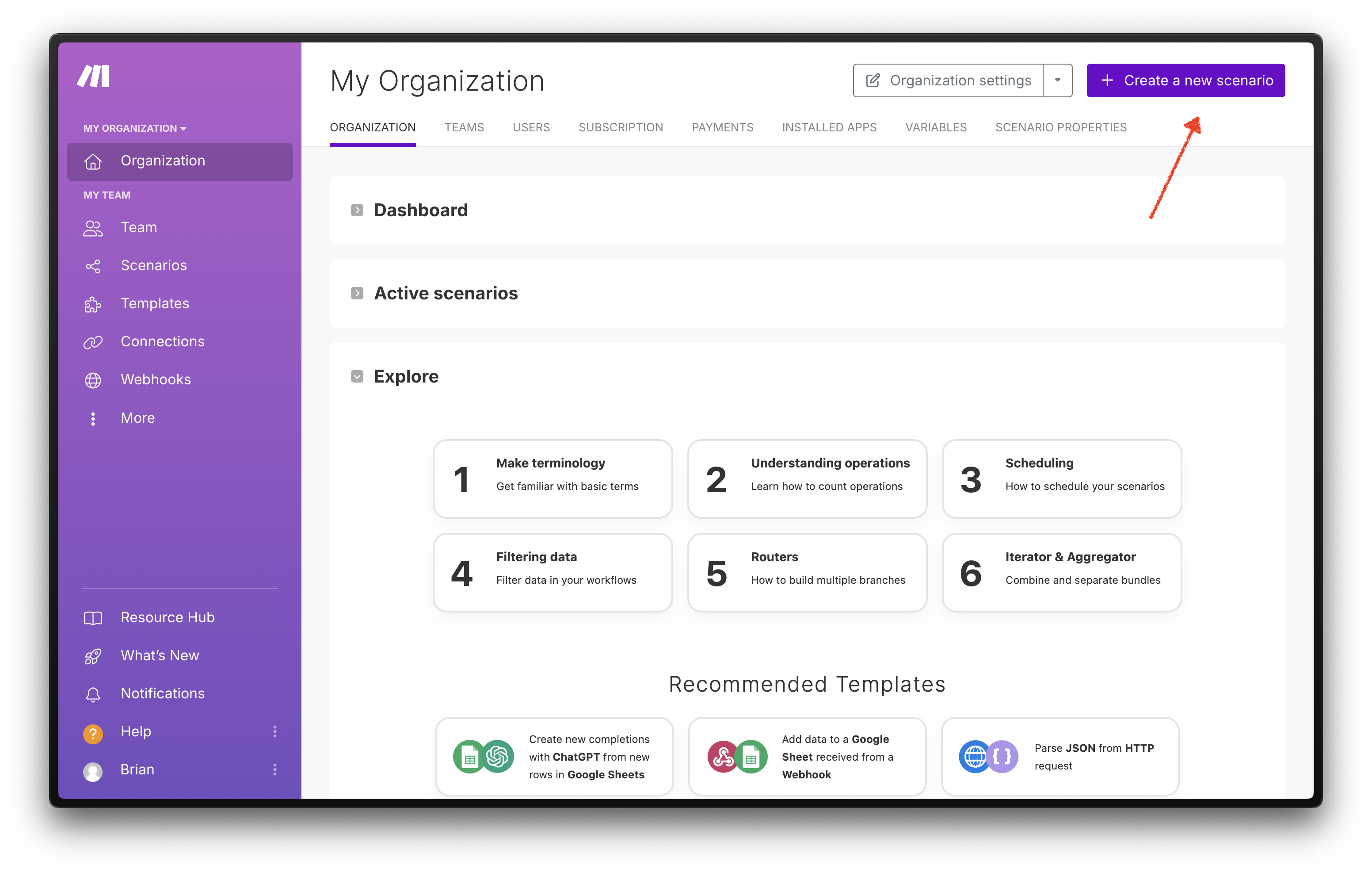Open What's New rocket icon
The width and height of the screenshot is (1372, 873).
93,656
